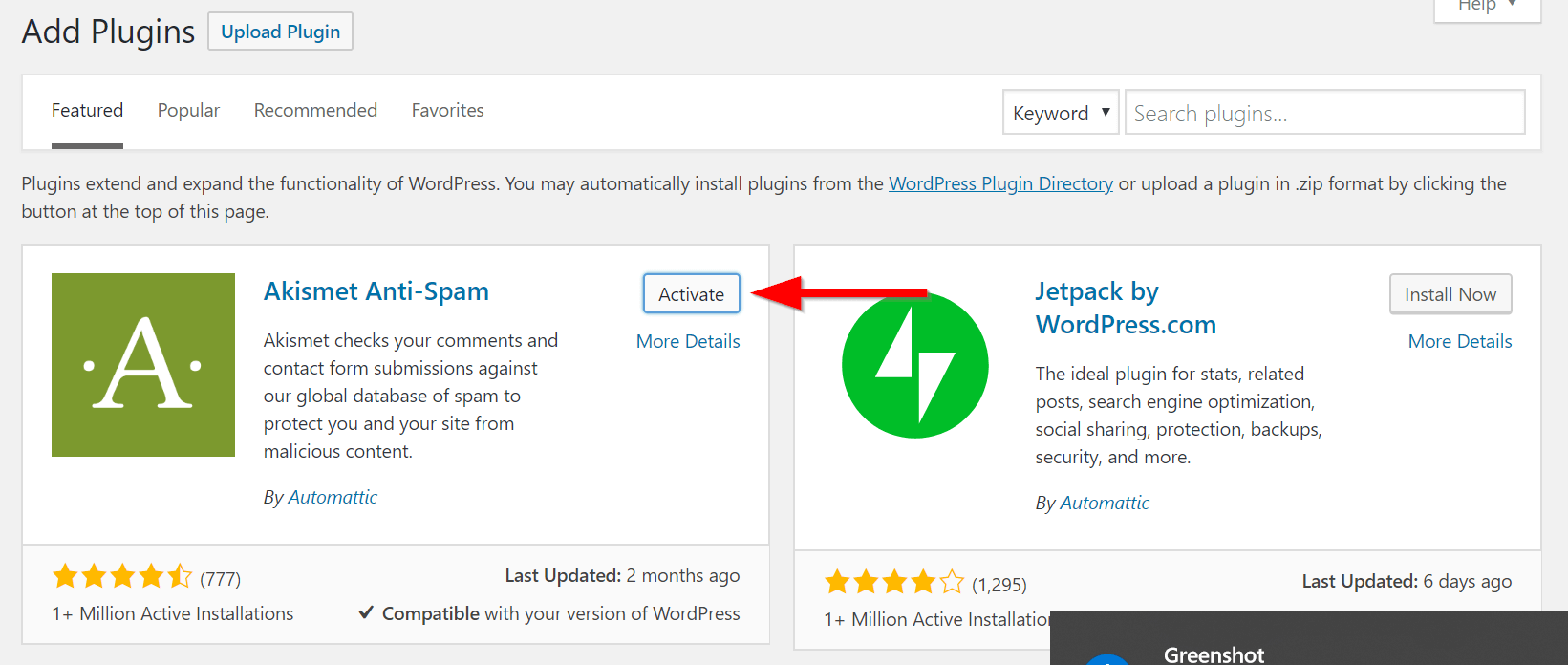Viewport: 1568px width, 665px height.
Task: Open Automattic author link under Akismet
Action: (x=333, y=497)
